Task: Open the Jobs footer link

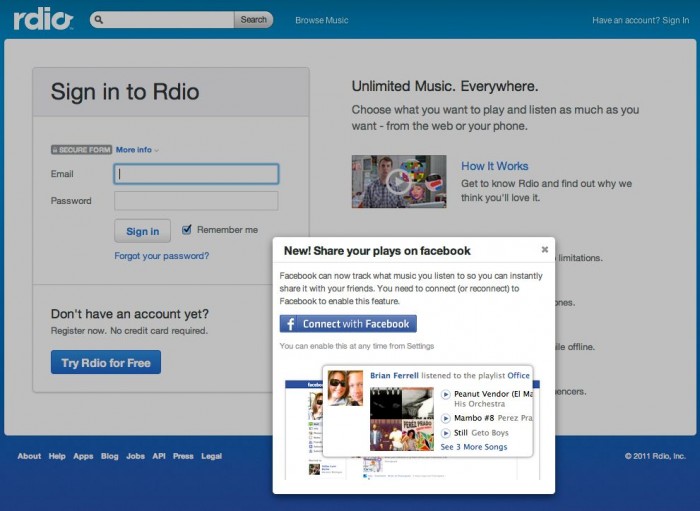Action: (135, 456)
